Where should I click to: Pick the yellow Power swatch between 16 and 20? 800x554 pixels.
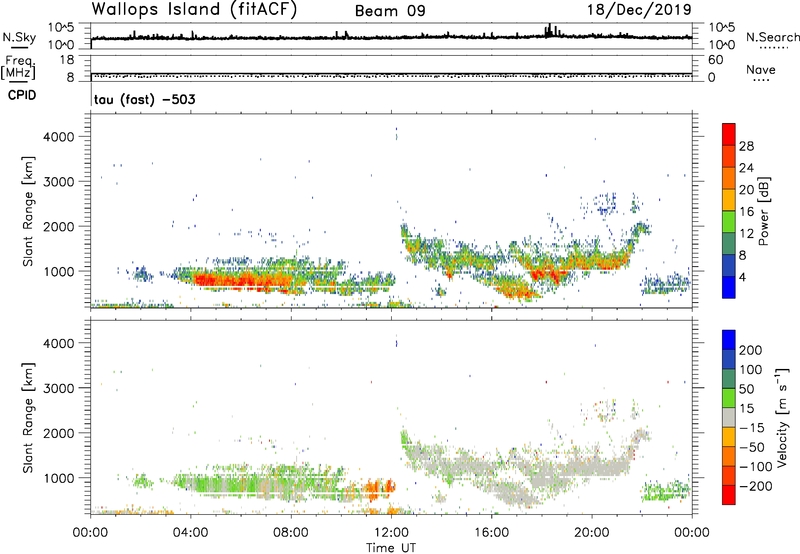tap(729, 199)
